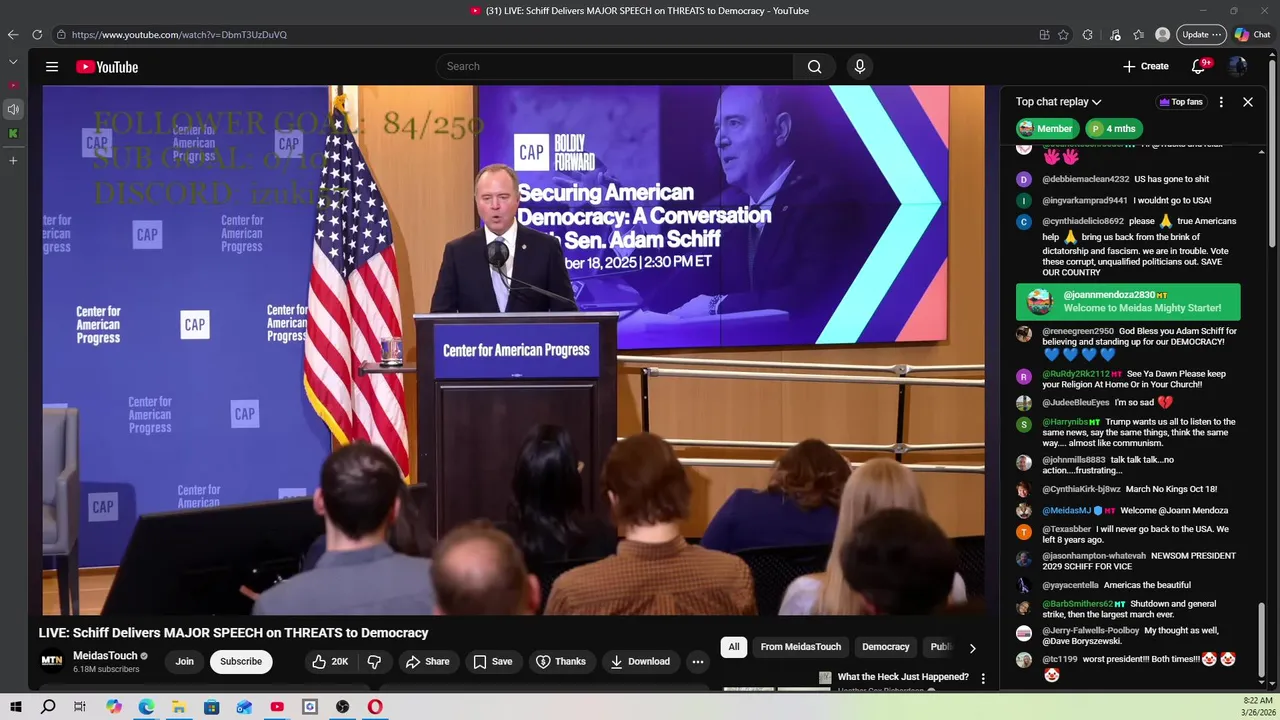Click @jasonhampton-whatevah chat message
Screen dimensions: 1280x720
point(1128,561)
